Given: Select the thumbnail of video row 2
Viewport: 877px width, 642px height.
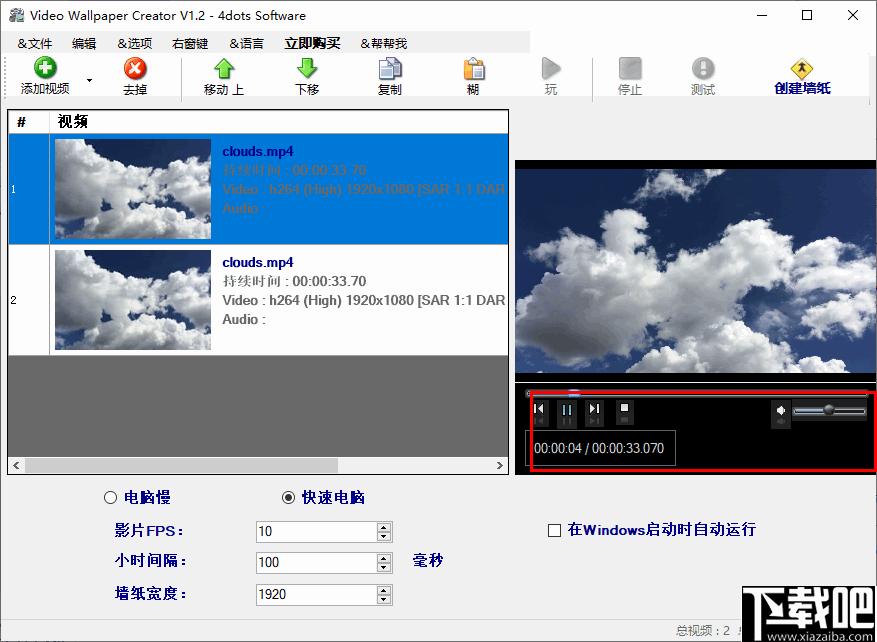Looking at the screenshot, I should point(133,300).
